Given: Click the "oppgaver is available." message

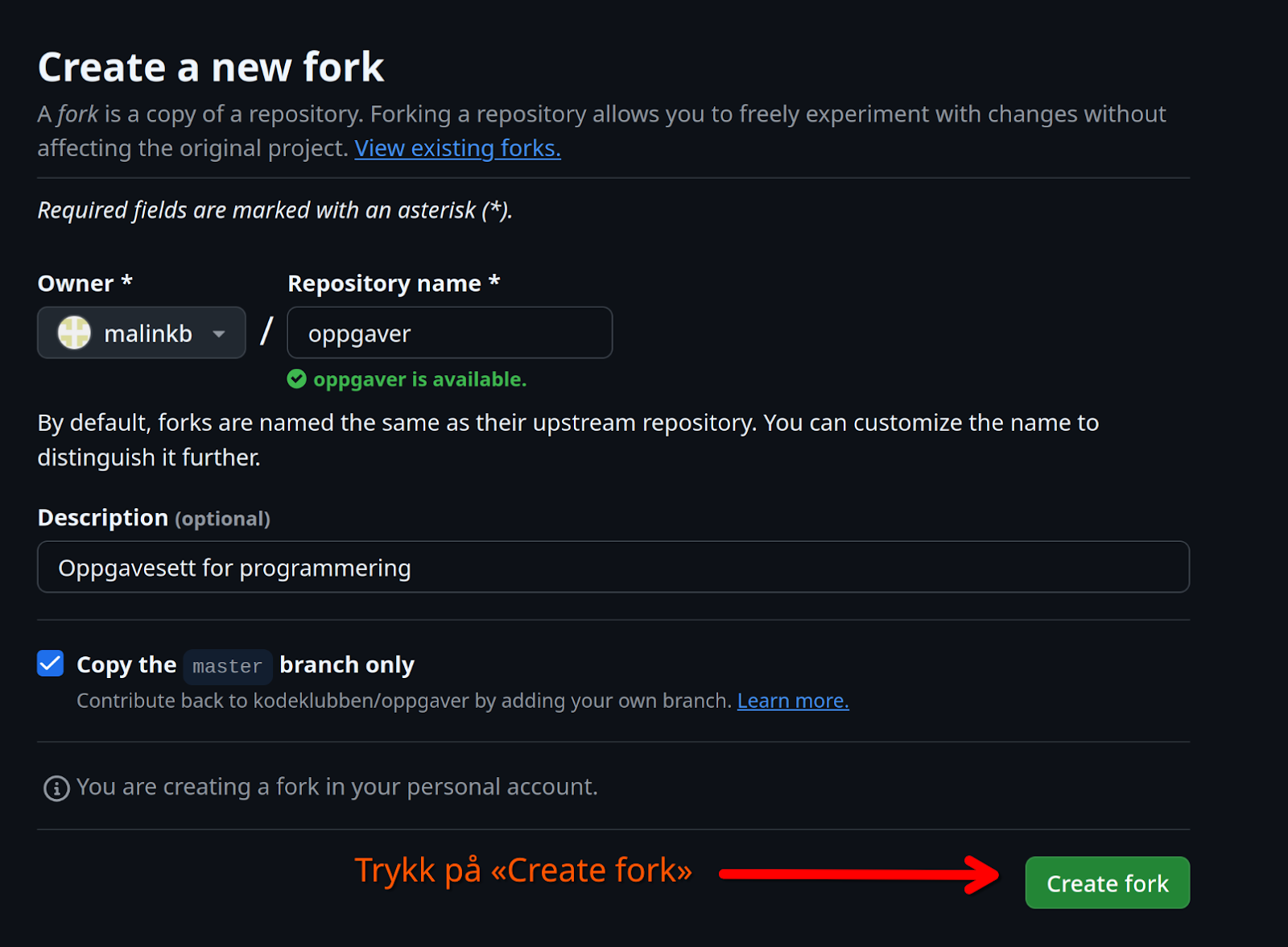Looking at the screenshot, I should pos(419,379).
